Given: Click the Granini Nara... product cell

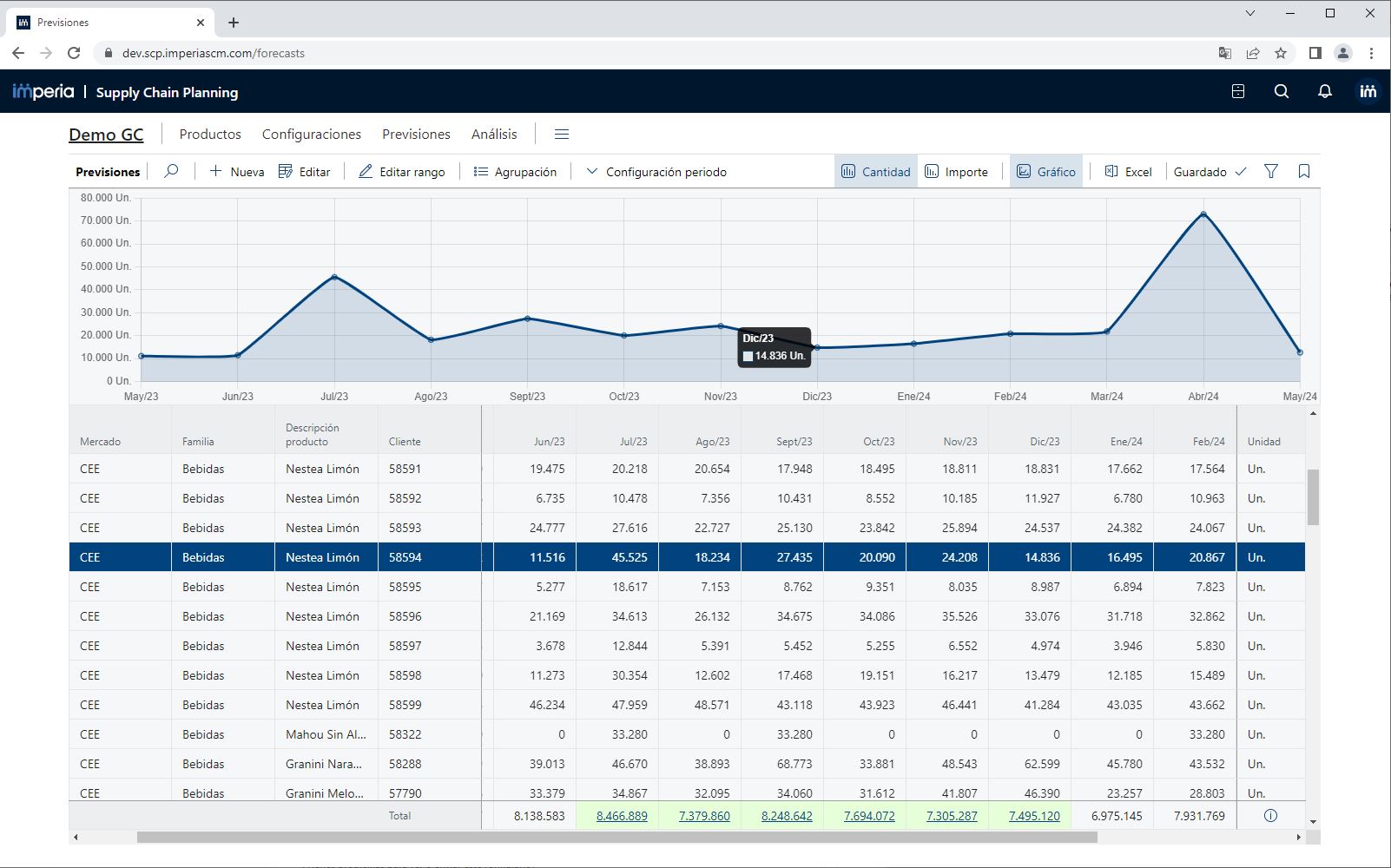Looking at the screenshot, I should [326, 764].
